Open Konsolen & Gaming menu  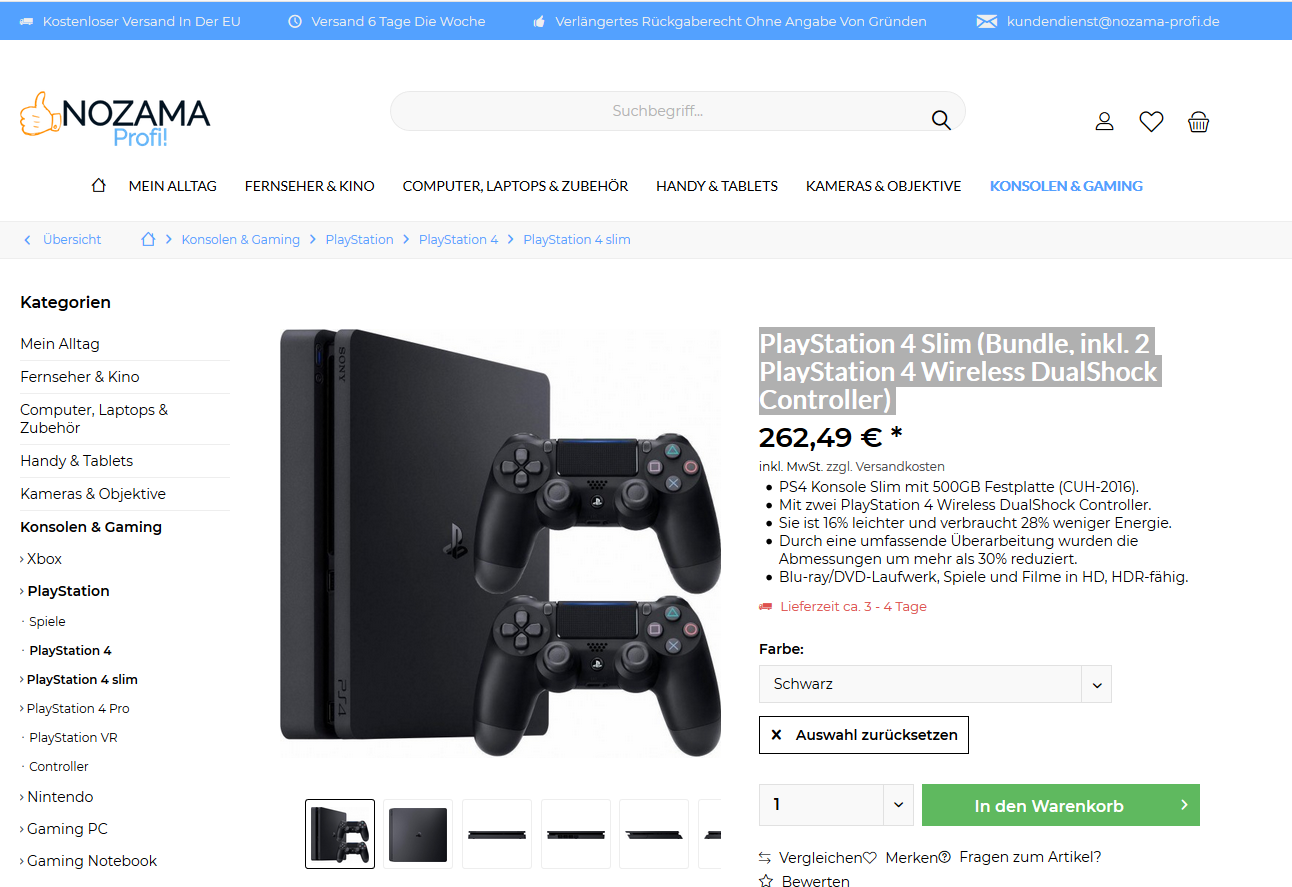1066,186
